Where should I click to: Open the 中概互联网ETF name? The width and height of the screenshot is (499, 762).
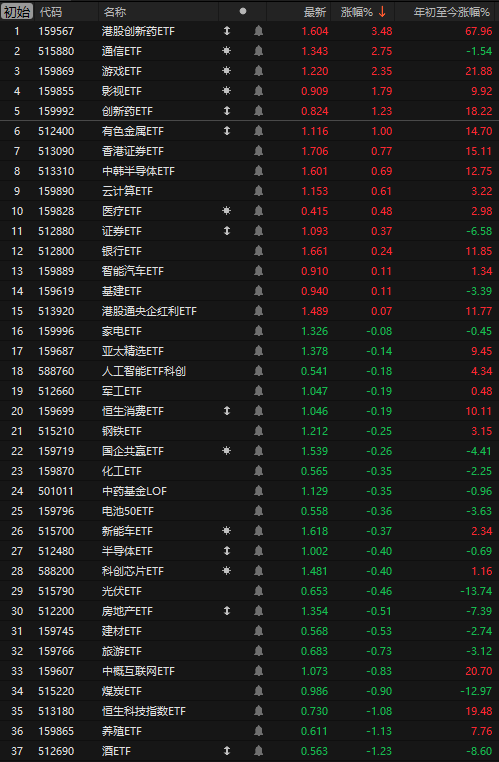(138, 671)
